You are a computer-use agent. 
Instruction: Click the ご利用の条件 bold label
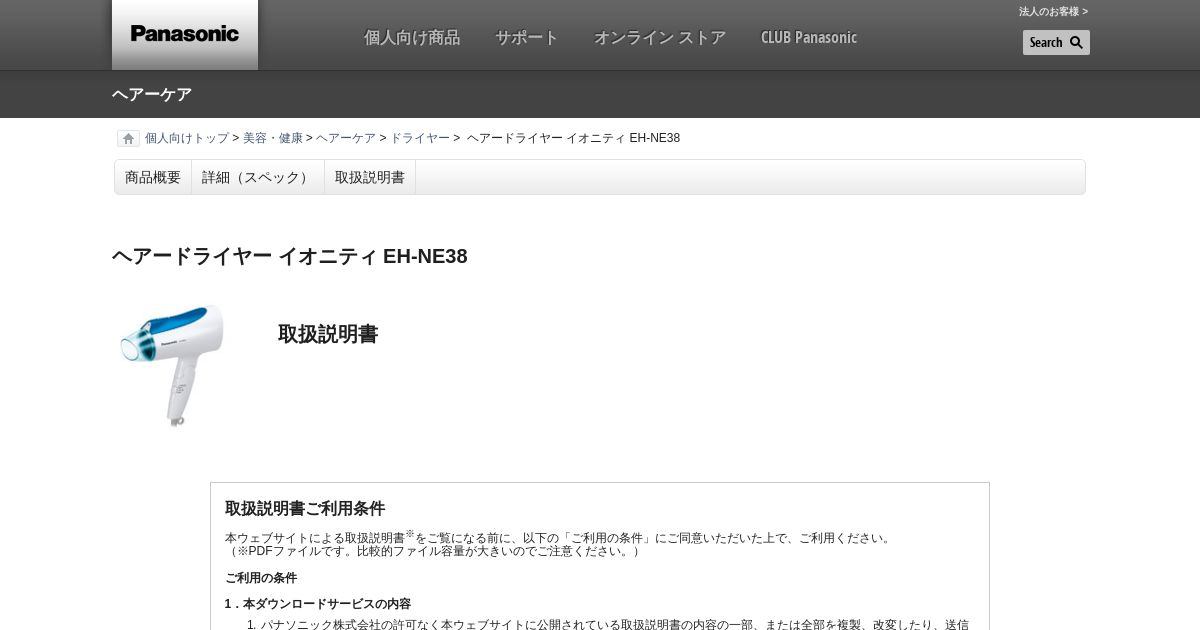coord(261,578)
